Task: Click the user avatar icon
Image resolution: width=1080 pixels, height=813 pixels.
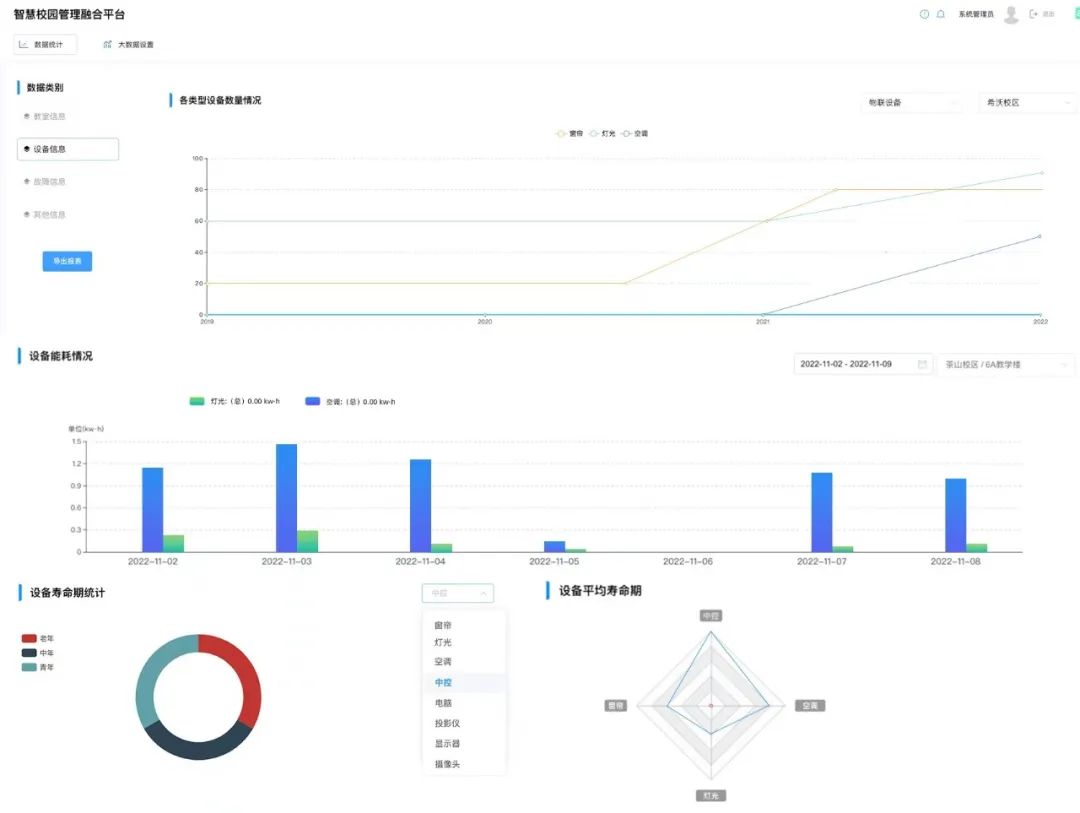Action: [x=1011, y=14]
